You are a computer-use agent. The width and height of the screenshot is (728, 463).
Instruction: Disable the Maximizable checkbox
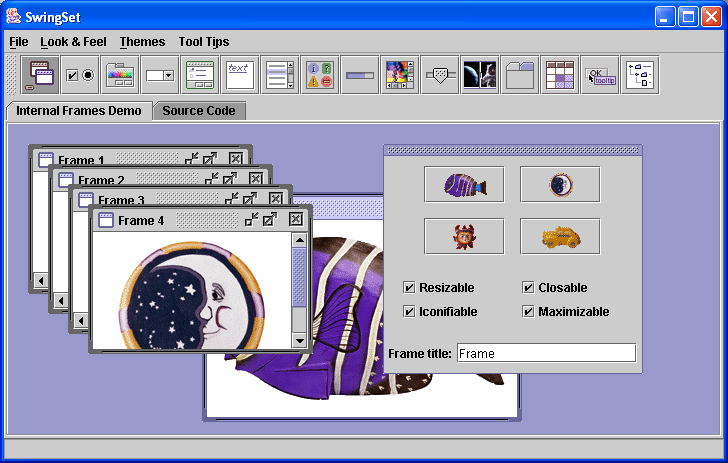(x=528, y=312)
